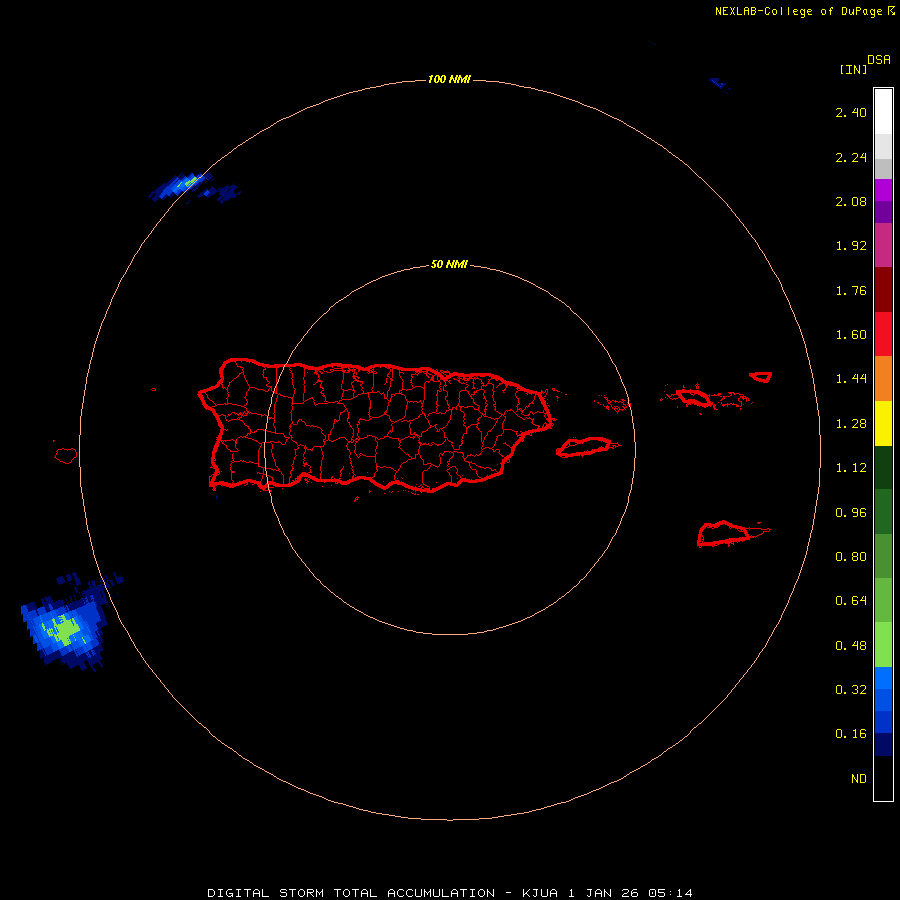Click the 2.40 legend value

(851, 113)
